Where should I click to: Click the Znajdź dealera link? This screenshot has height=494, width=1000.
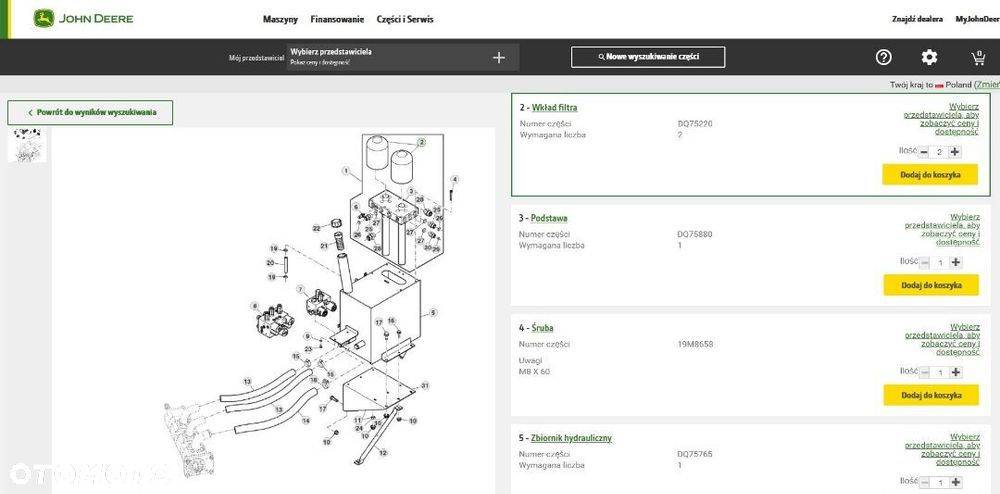tap(917, 19)
